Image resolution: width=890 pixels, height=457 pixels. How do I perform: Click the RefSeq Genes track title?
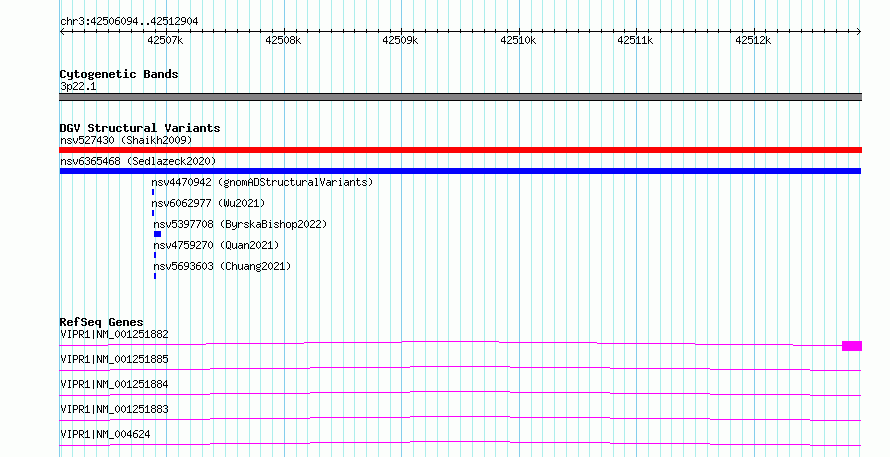[x=102, y=322]
